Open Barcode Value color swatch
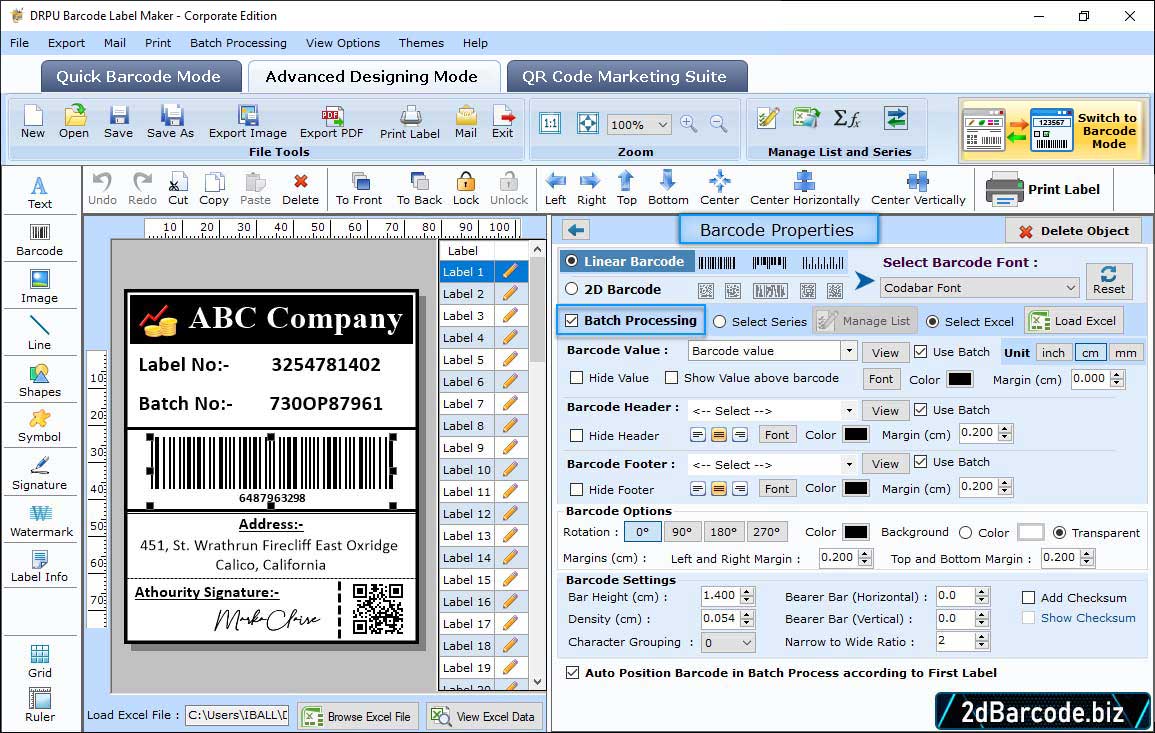Viewport: 1155px width, 733px height. pyautogui.click(x=960, y=379)
